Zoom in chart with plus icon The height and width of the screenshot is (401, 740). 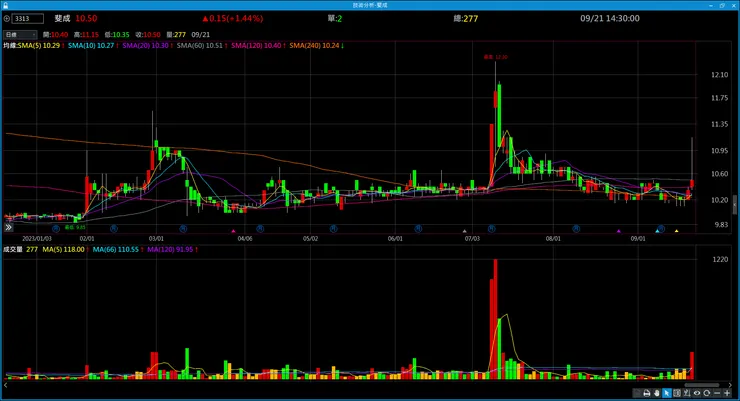coord(727,393)
